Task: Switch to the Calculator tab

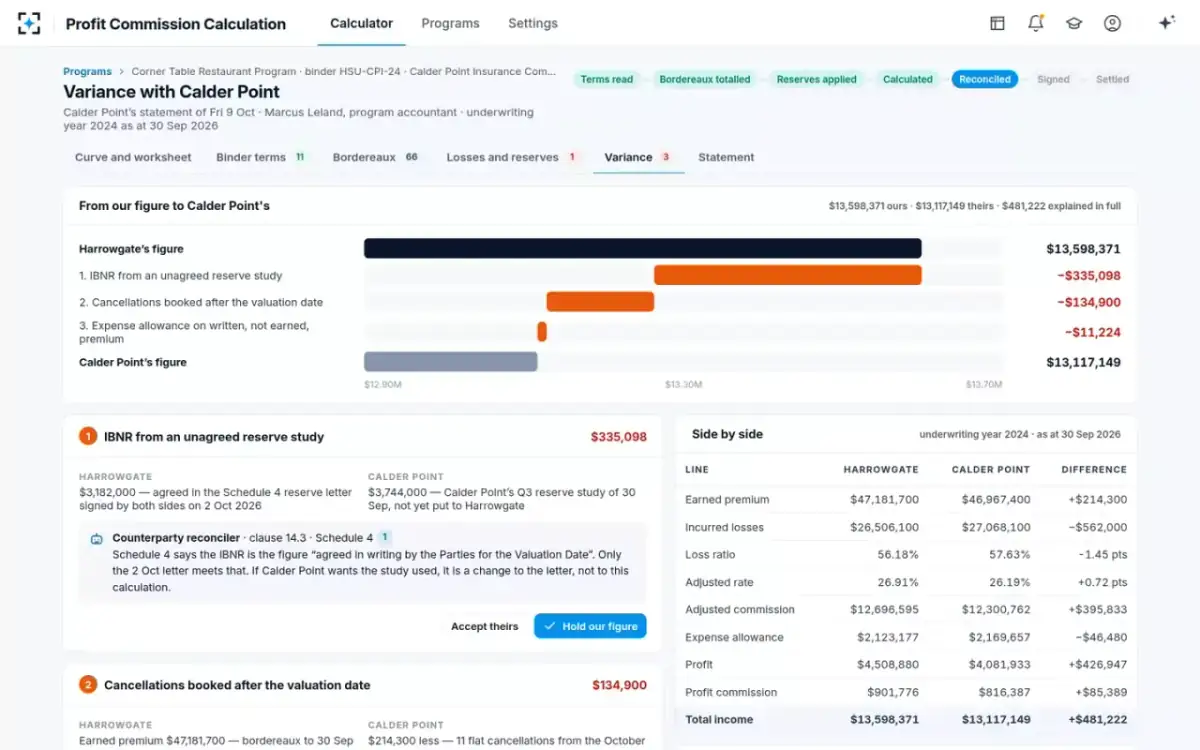Action: click(x=361, y=23)
